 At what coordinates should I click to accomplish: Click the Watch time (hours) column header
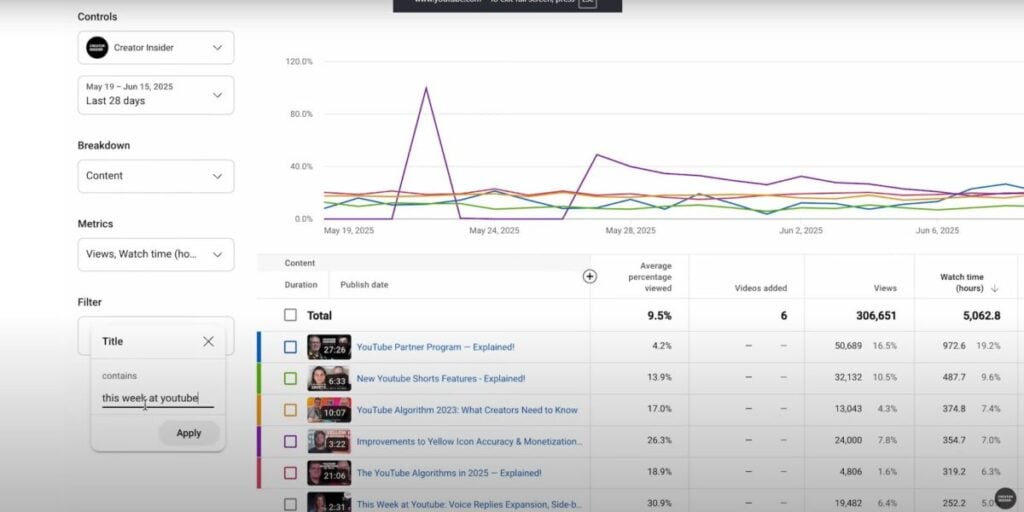click(x=961, y=282)
